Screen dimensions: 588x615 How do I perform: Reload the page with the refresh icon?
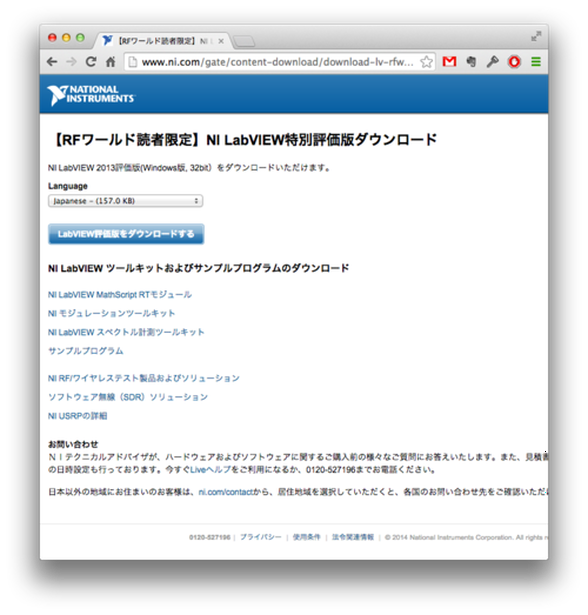pos(91,62)
